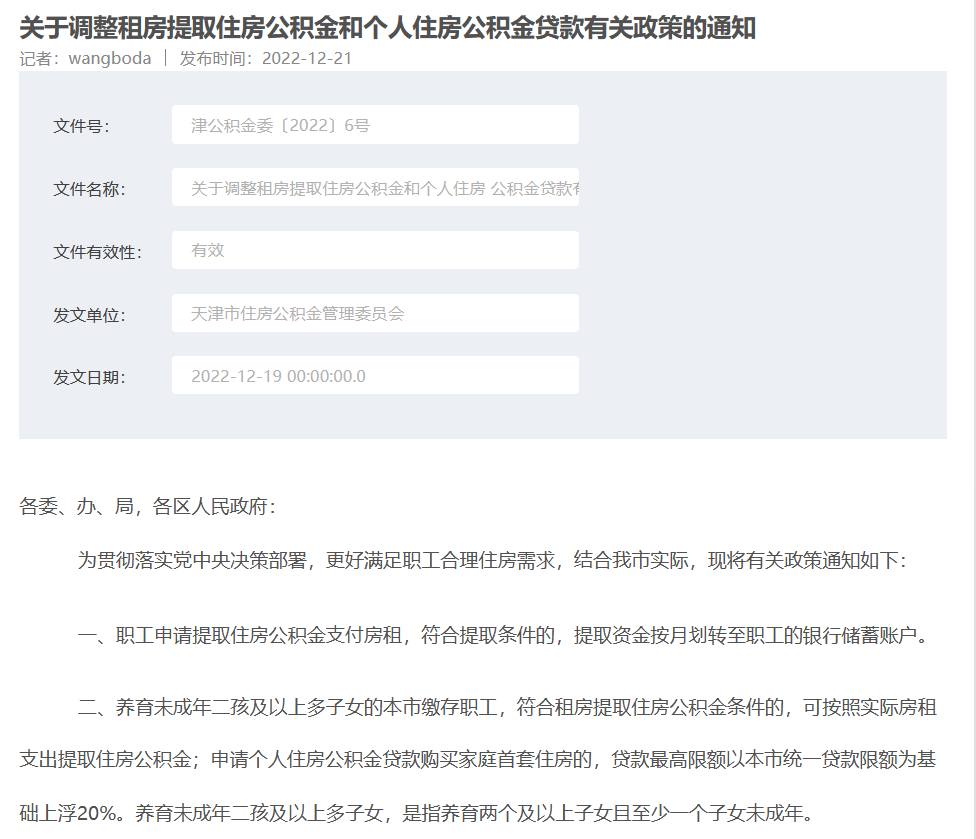
Task: Click the 发文日期 field showing 2022-12-19
Action: [375, 376]
